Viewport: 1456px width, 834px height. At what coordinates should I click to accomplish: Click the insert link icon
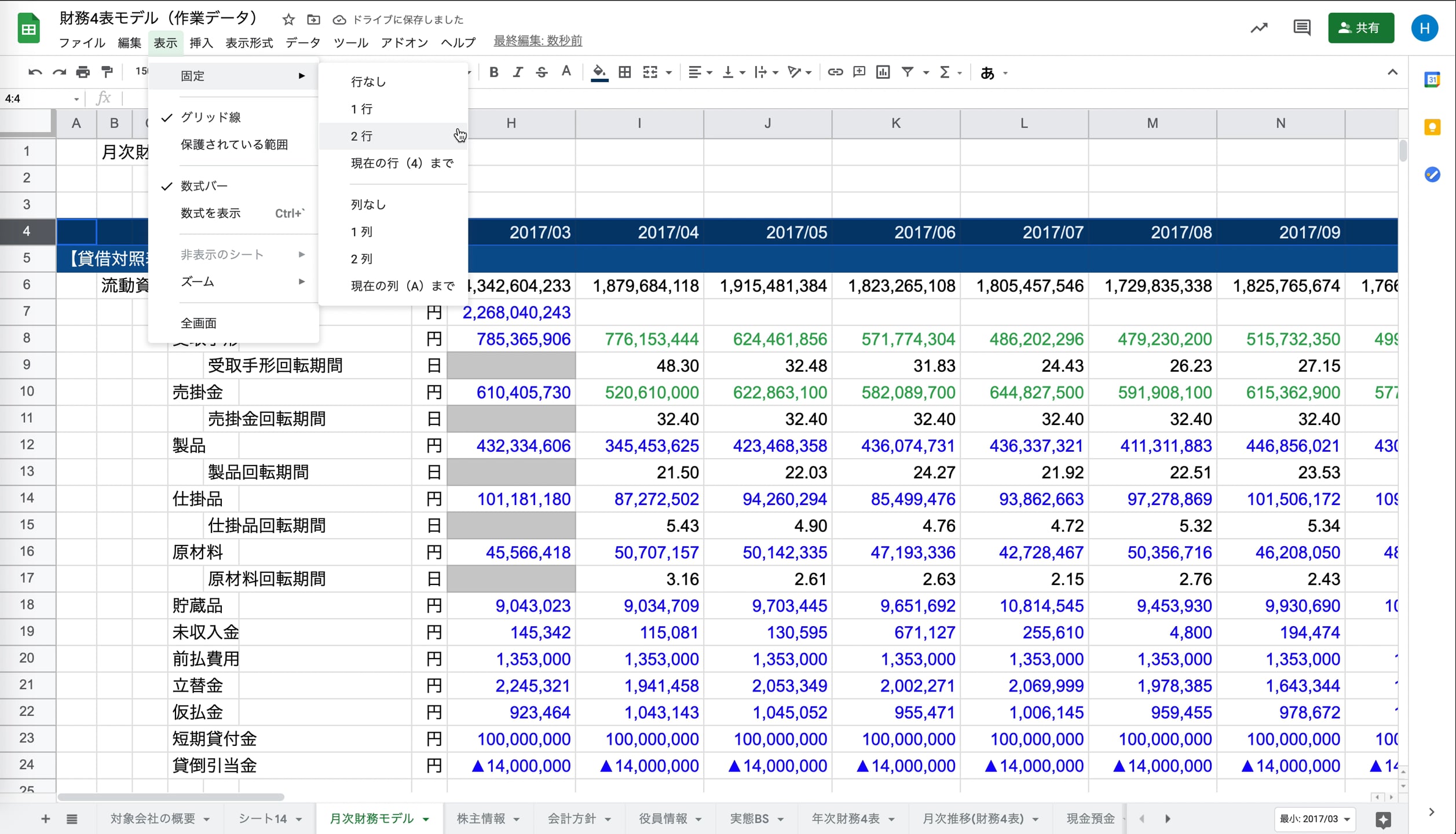835,72
